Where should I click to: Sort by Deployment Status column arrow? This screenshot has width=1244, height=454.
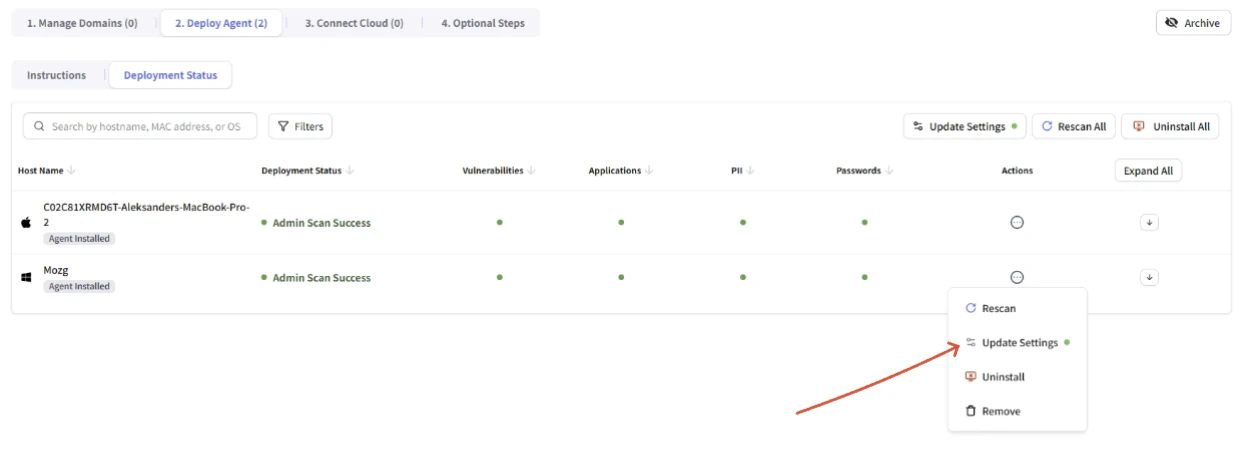click(350, 171)
